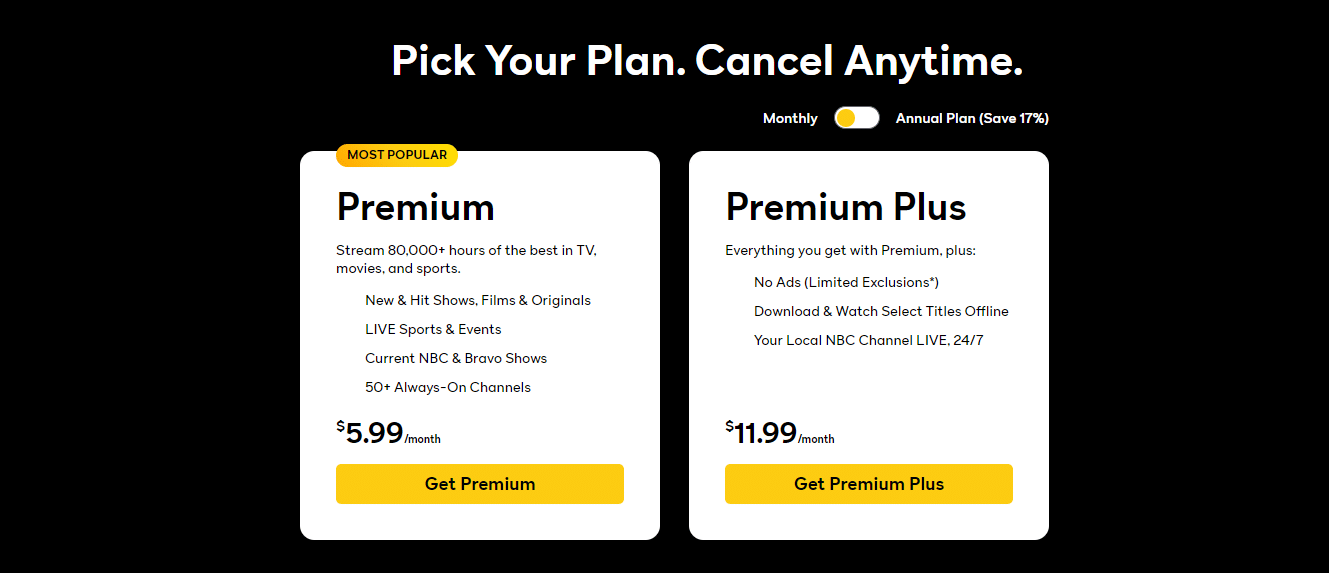Click the $5.99/month price
The height and width of the screenshot is (573, 1329).
tap(388, 433)
